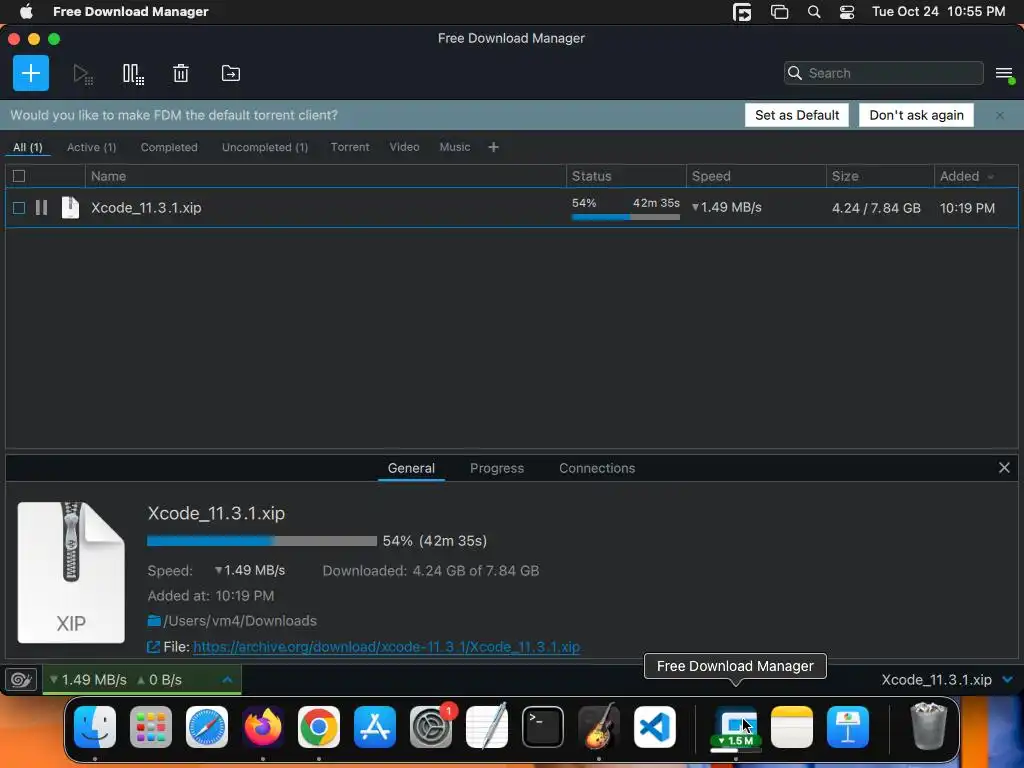The image size is (1024, 768).
Task: Pause all downloads toolbar icon
Action: [x=133, y=74]
